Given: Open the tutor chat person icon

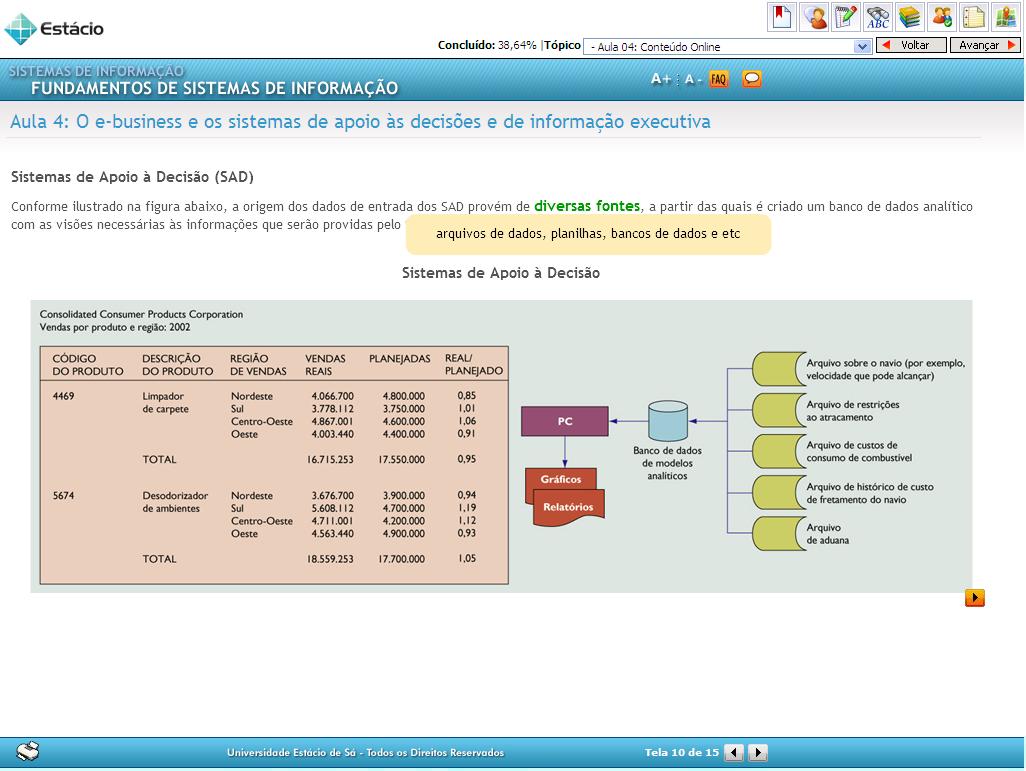Looking at the screenshot, I should [813, 17].
